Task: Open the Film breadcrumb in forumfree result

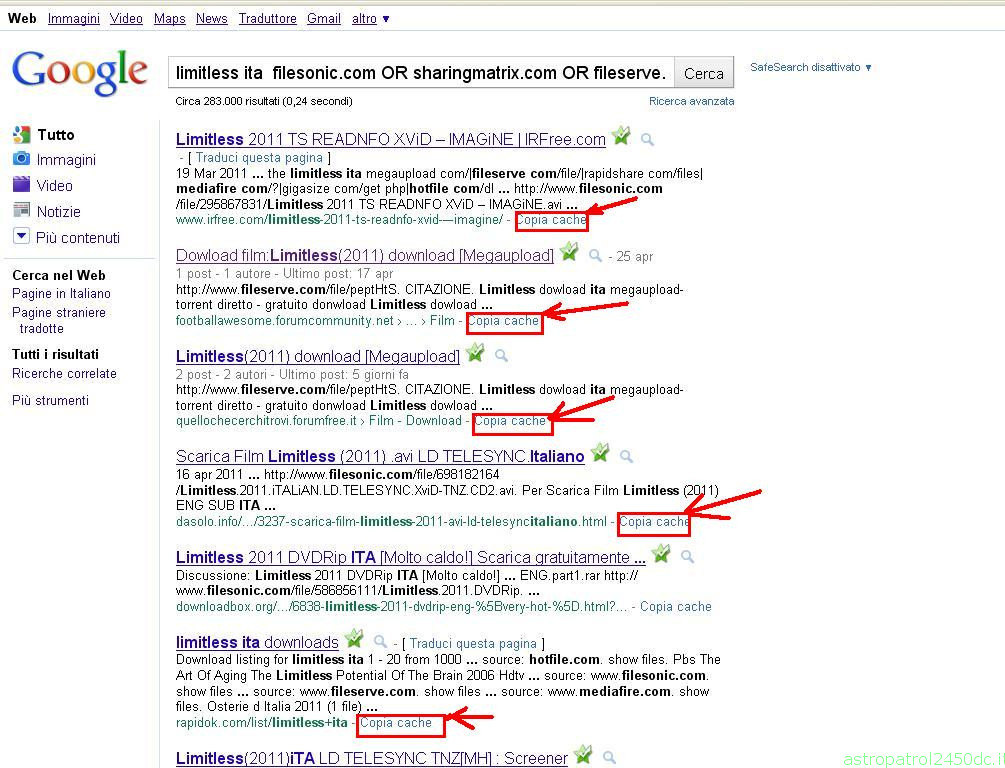Action: click(381, 421)
